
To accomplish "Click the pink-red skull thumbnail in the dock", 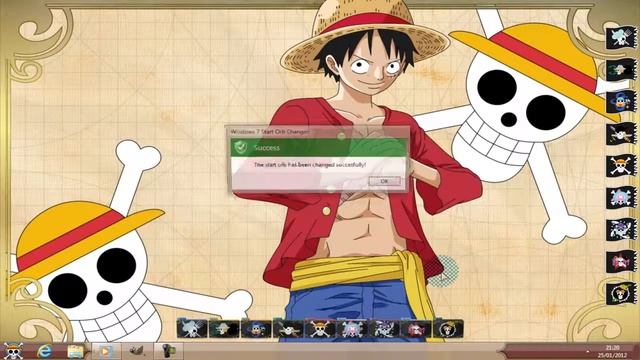I will click(x=416, y=329).
